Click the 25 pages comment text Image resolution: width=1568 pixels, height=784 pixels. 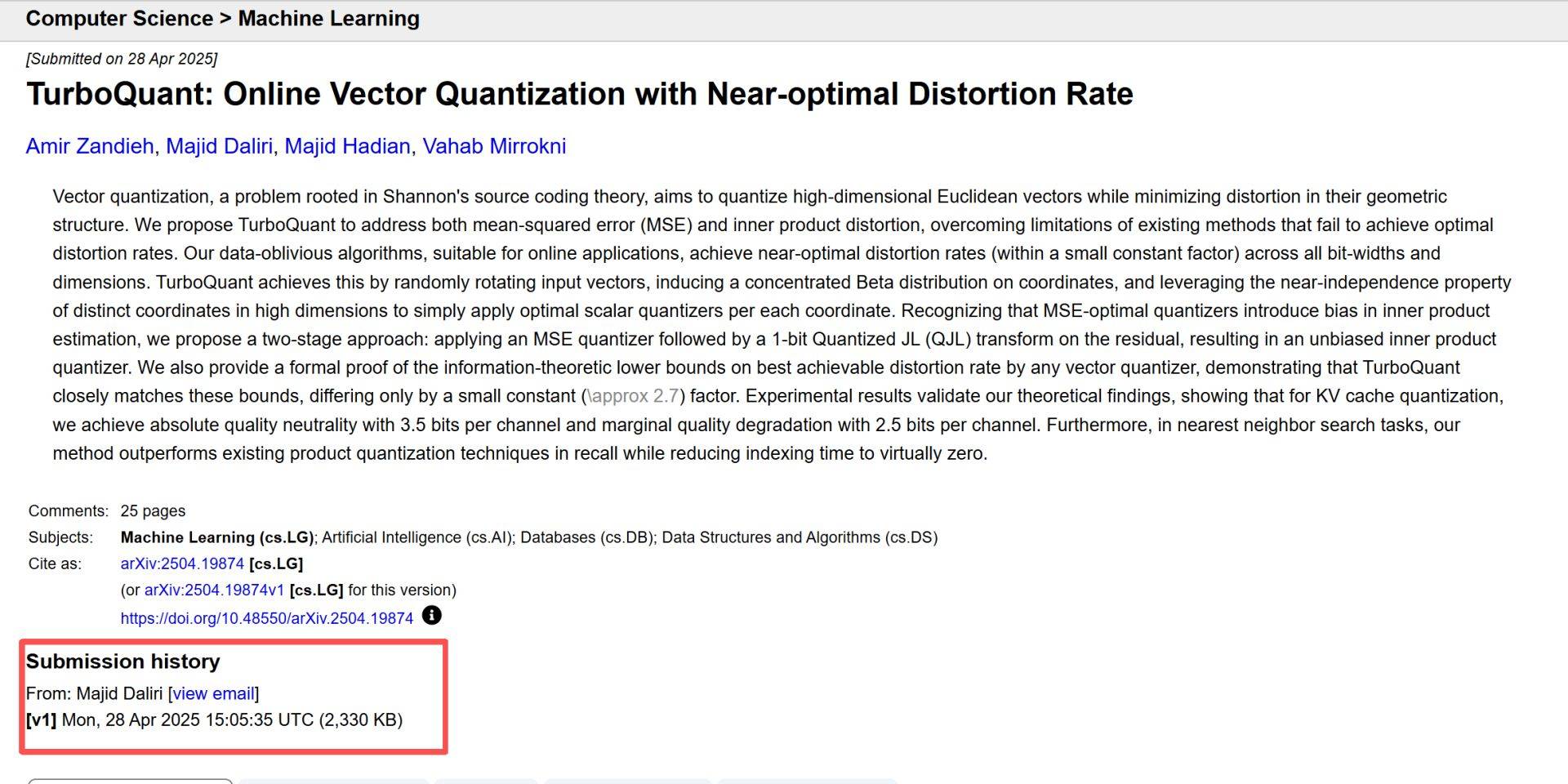(x=153, y=511)
